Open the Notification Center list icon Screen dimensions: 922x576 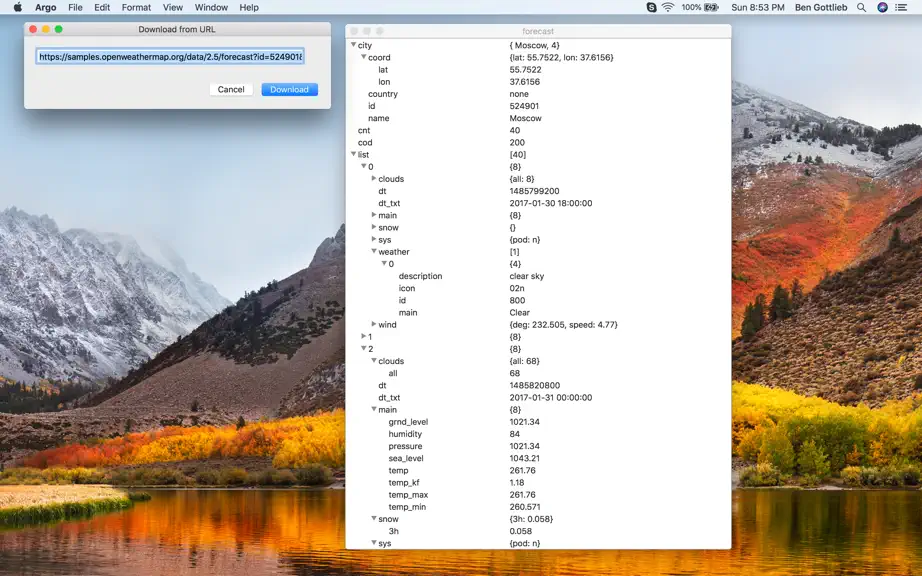click(901, 8)
